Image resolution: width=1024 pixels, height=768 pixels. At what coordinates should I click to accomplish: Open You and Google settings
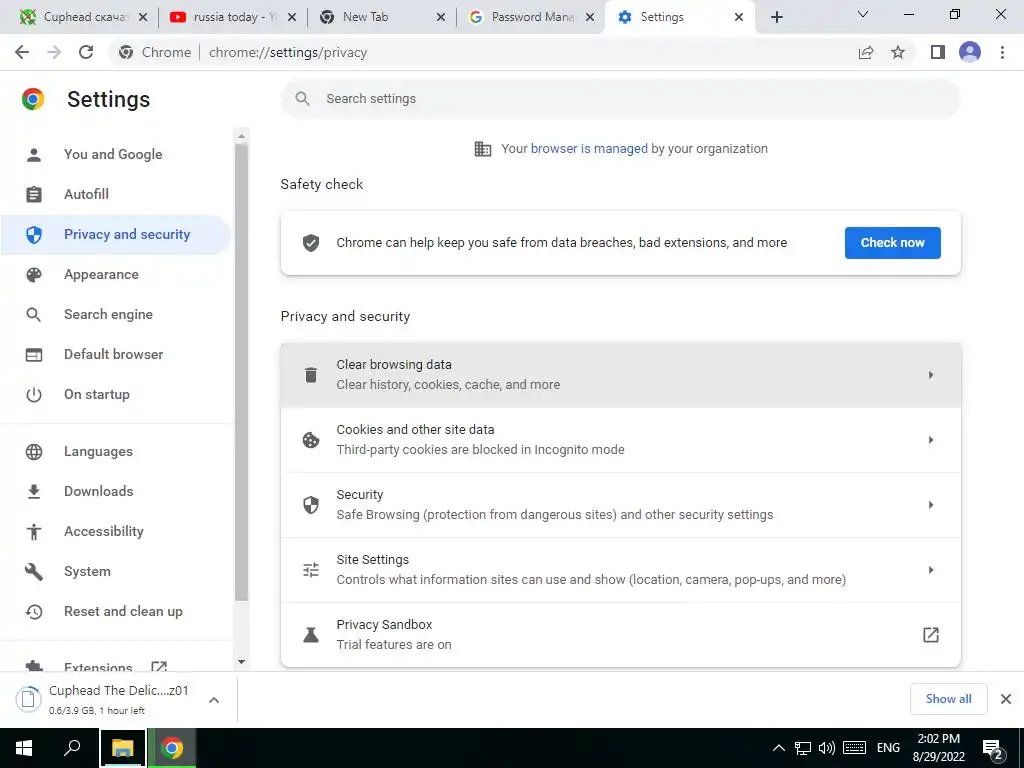[x=113, y=155]
